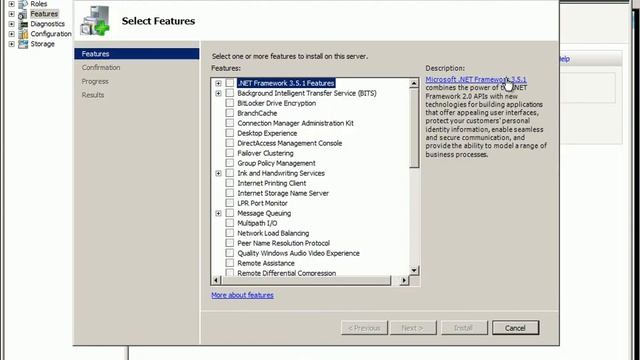Enable Desktop Experience checkbox

click(x=230, y=133)
